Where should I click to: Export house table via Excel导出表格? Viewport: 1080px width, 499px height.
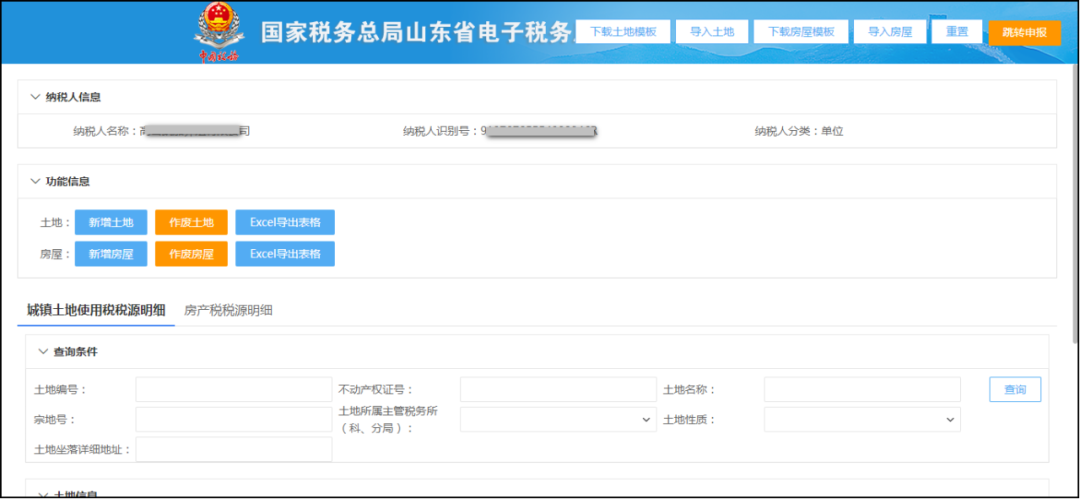pyautogui.click(x=285, y=254)
